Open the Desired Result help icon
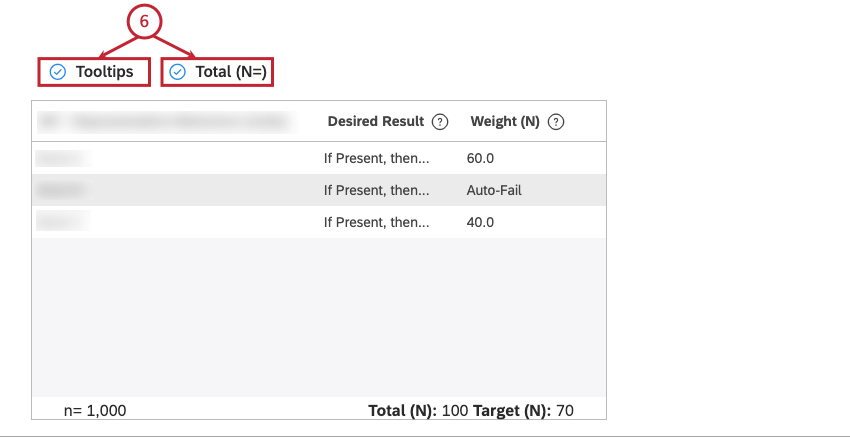The width and height of the screenshot is (850, 439). 440,122
